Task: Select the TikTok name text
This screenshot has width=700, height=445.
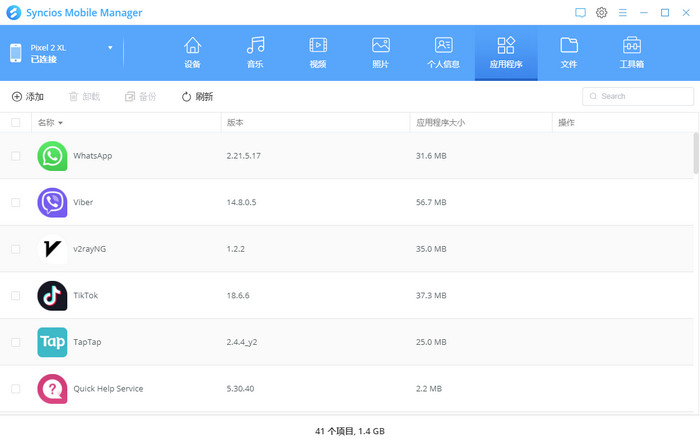Action: (85, 295)
